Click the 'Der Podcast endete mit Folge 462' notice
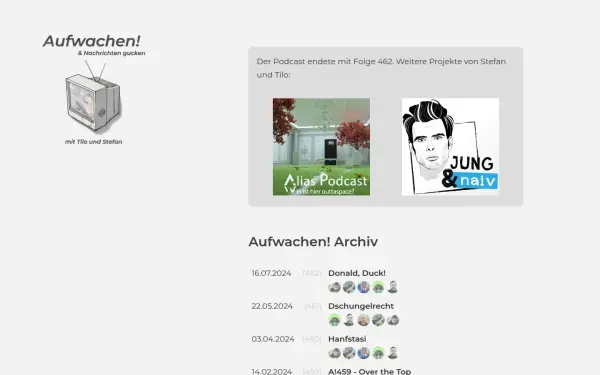Screen dimensions: 600x375 381,68
